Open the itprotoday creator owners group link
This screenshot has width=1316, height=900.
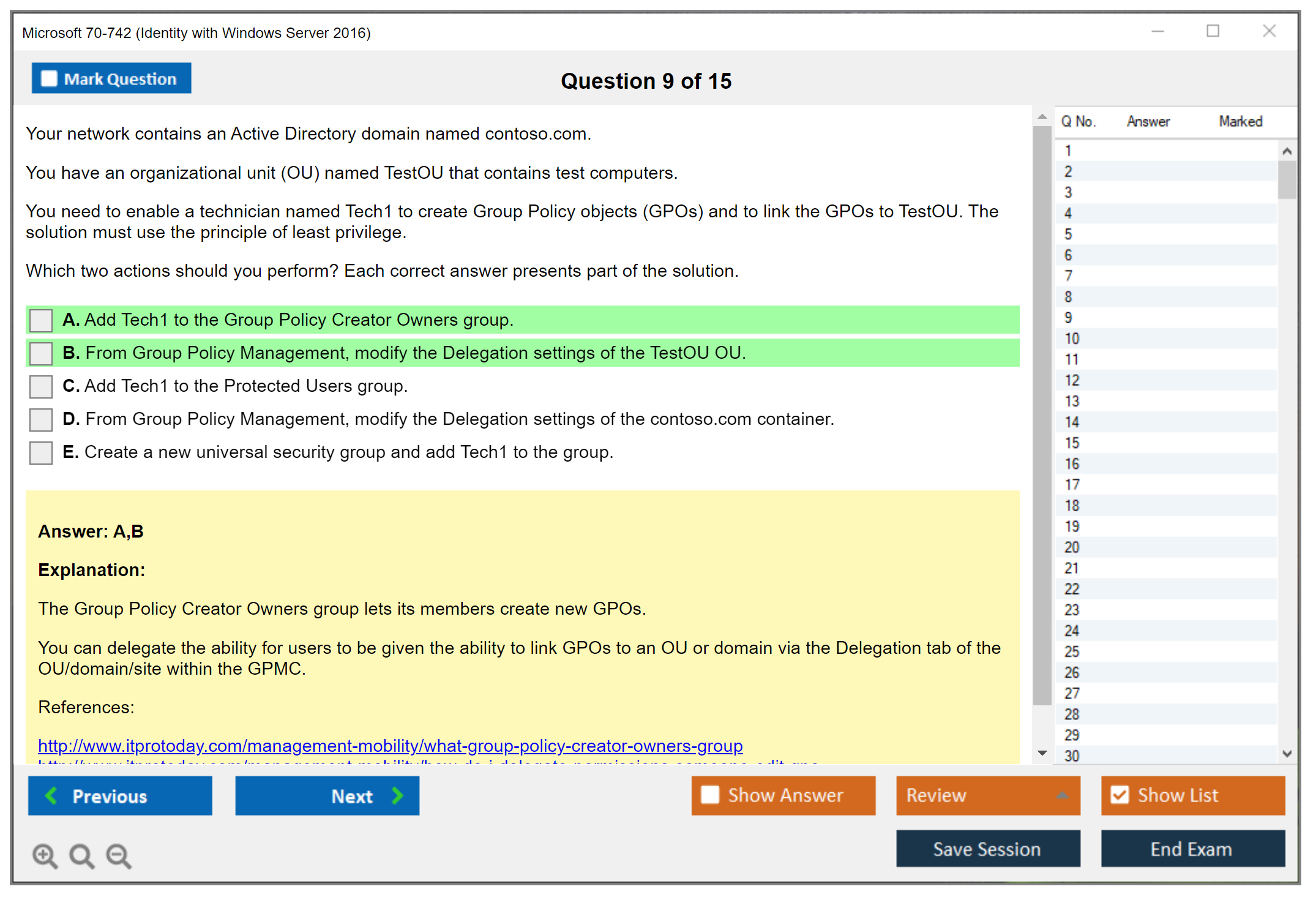[390, 745]
